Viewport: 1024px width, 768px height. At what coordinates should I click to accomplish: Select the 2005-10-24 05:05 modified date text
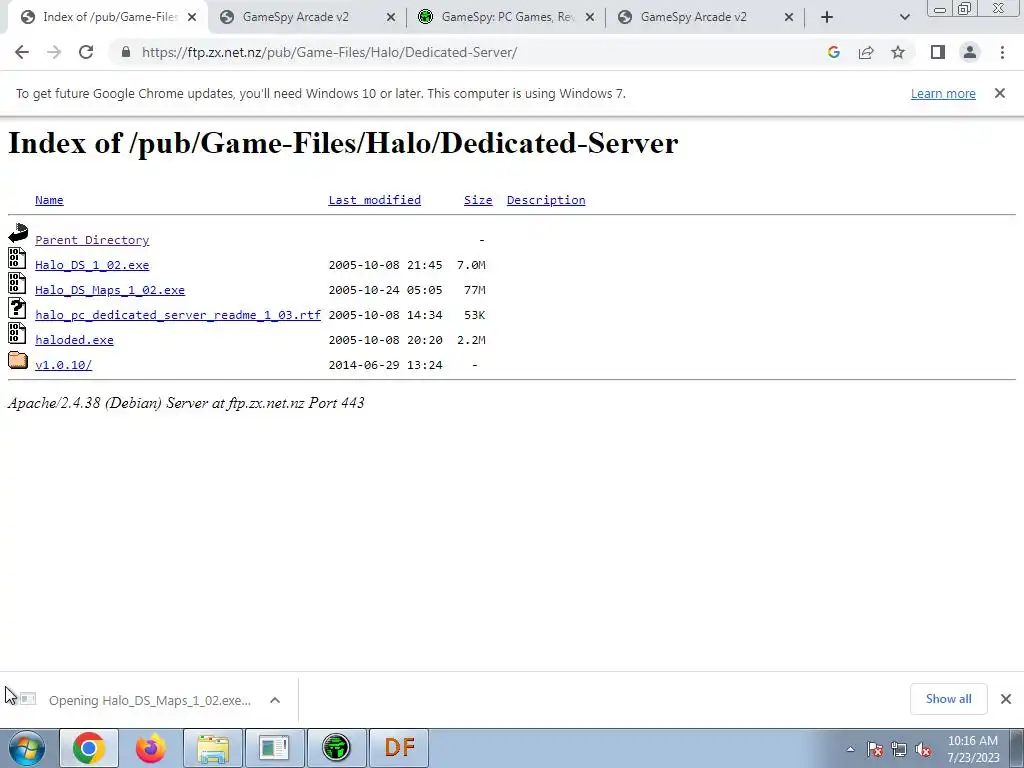[x=385, y=290]
